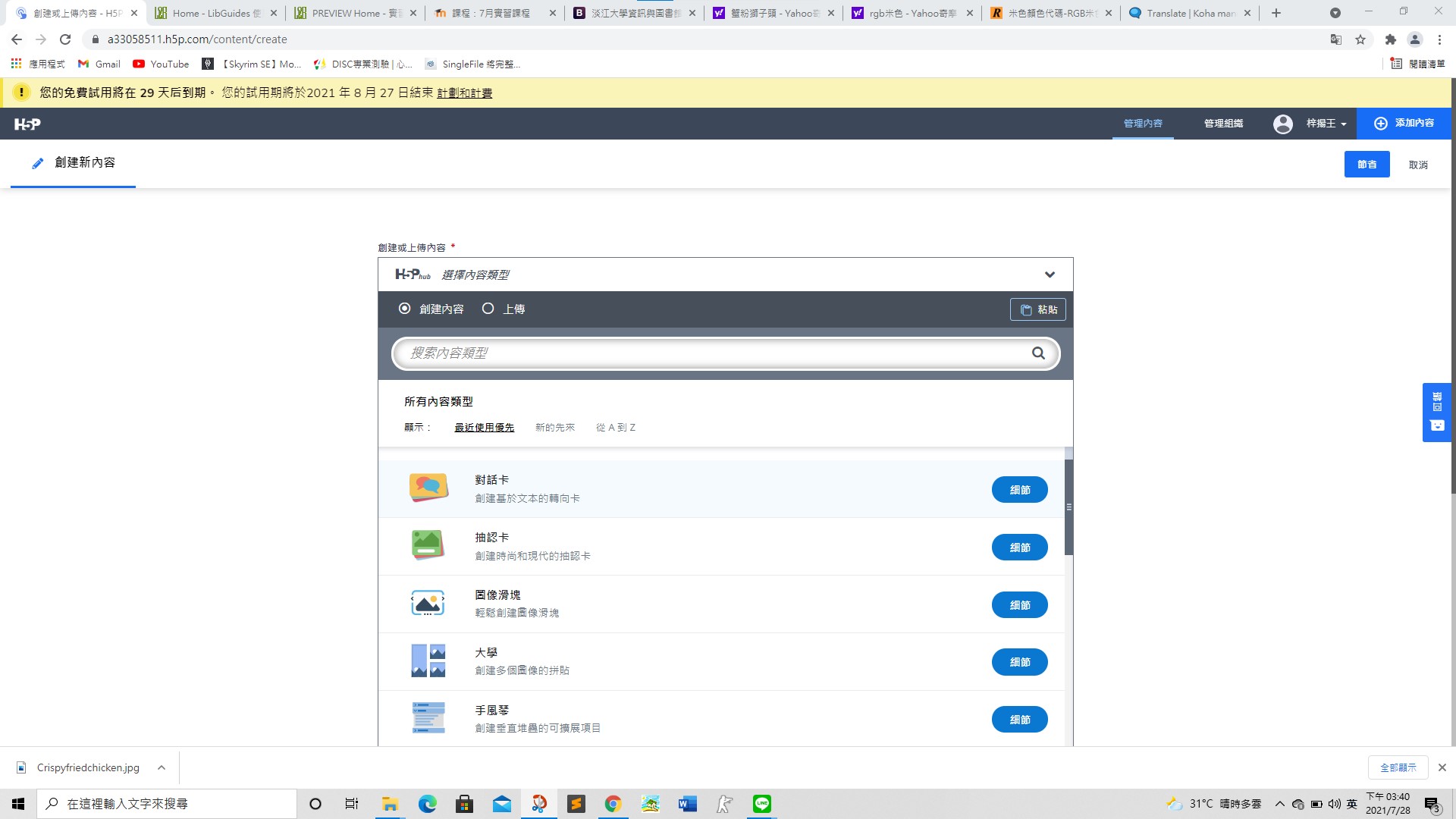
Task: Click the 圖像滑塊 image slider icon
Action: click(428, 604)
